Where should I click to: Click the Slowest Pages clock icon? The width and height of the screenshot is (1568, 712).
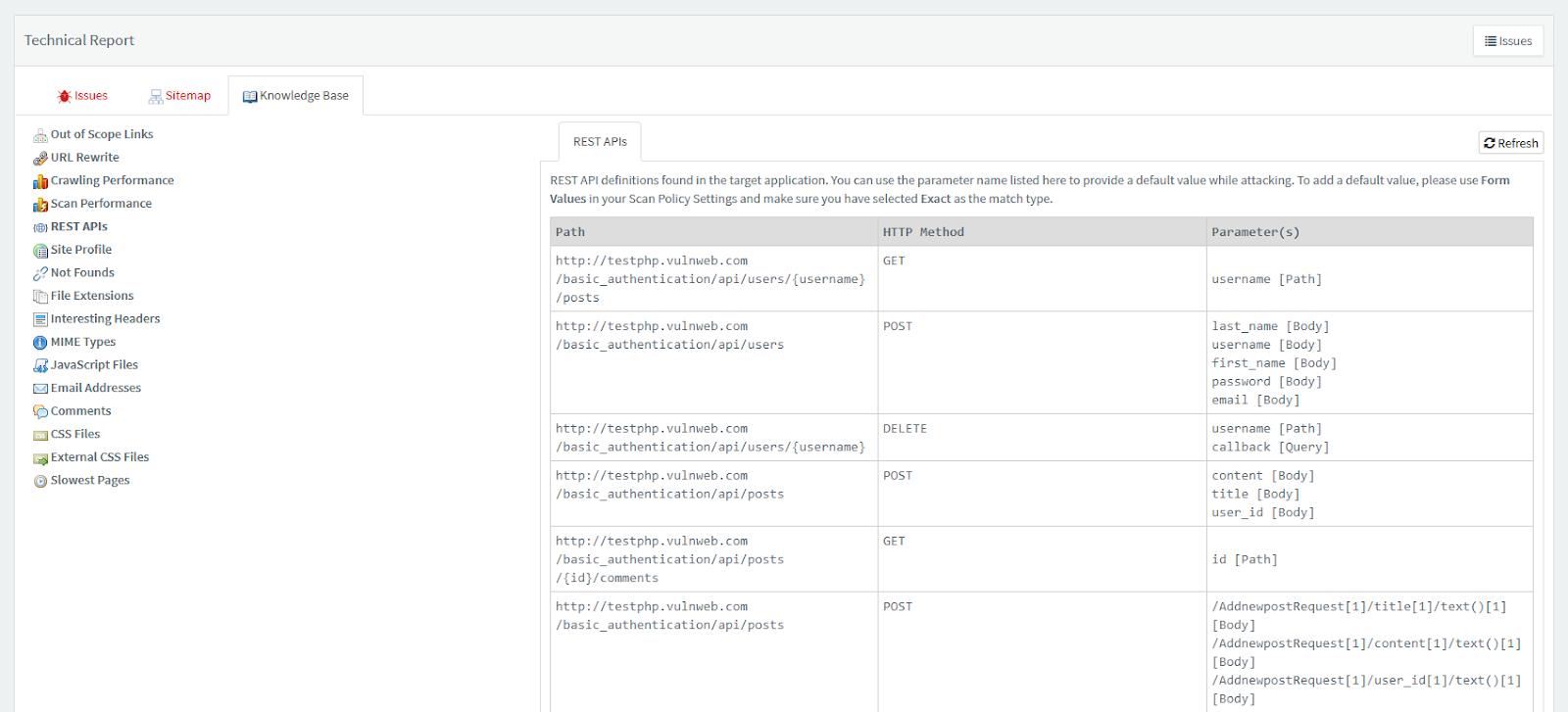40,481
